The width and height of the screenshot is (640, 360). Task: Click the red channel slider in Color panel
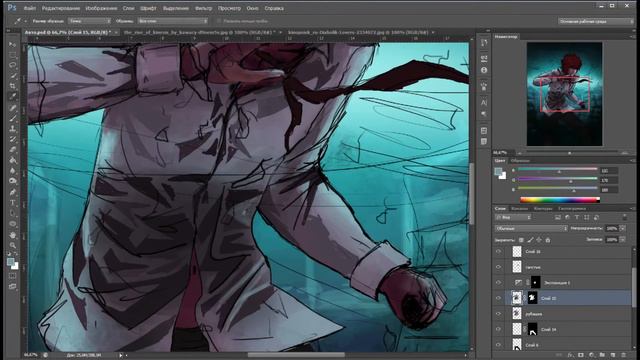tap(557, 169)
